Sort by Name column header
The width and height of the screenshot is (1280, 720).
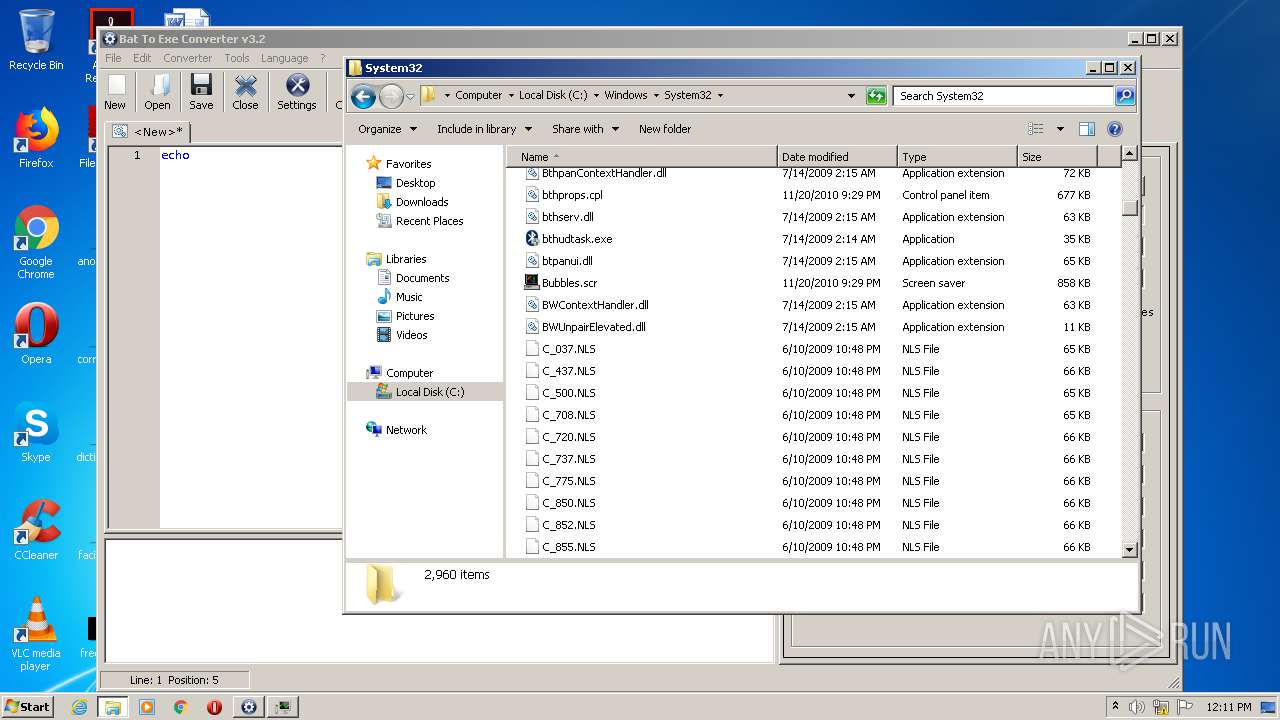[x=641, y=157]
